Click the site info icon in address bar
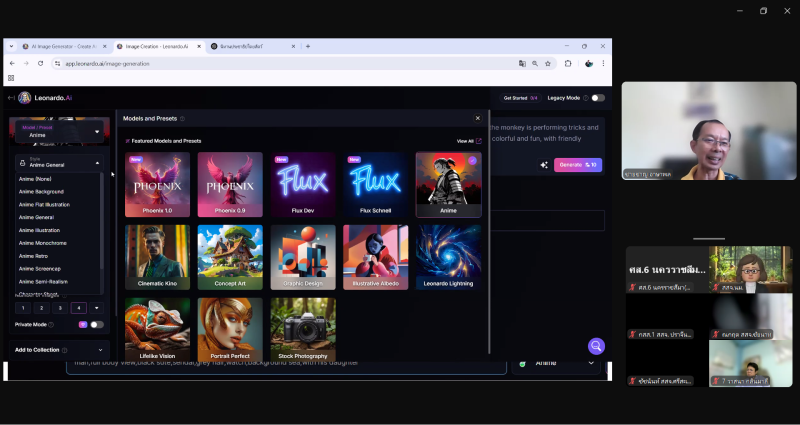800x425 pixels. click(x=58, y=64)
